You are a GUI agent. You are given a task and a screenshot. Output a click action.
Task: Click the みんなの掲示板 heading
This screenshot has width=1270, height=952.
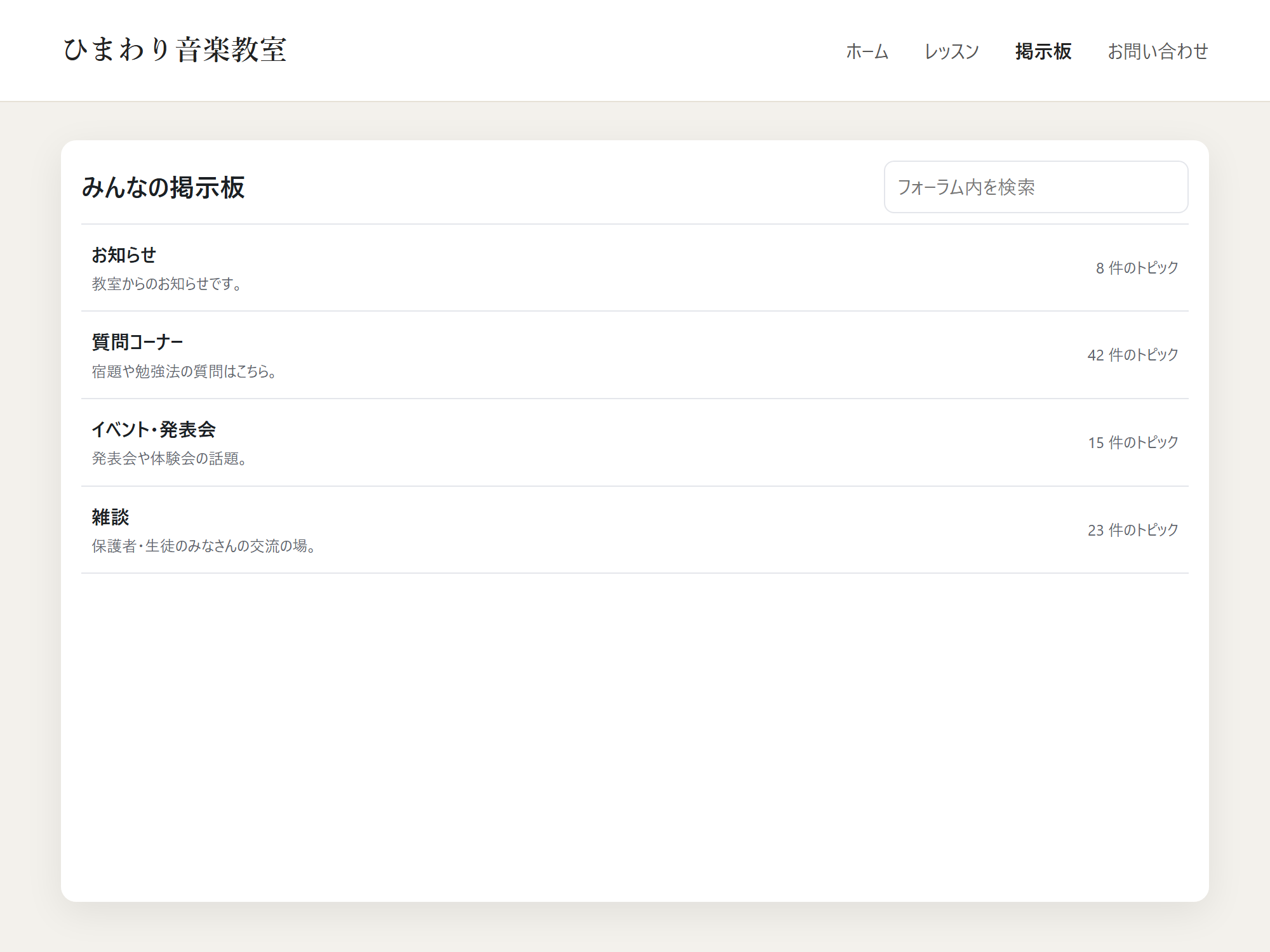163,187
